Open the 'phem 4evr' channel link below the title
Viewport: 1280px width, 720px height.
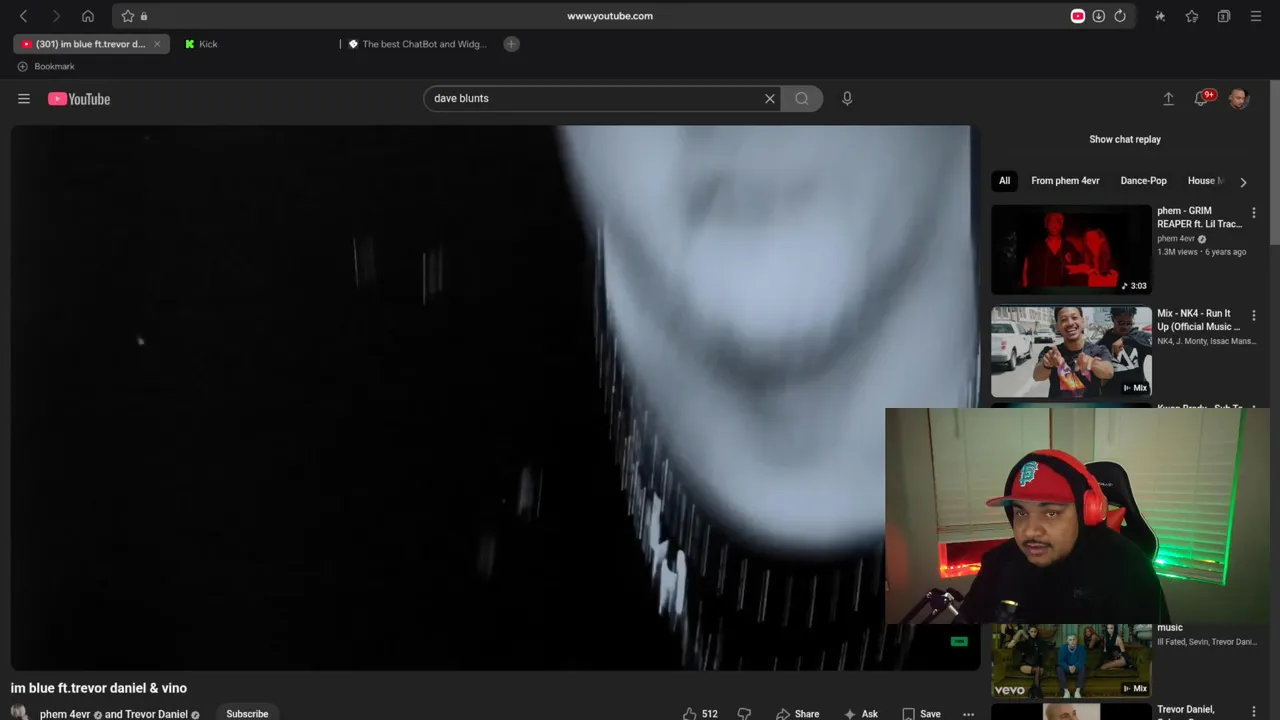click(65, 714)
